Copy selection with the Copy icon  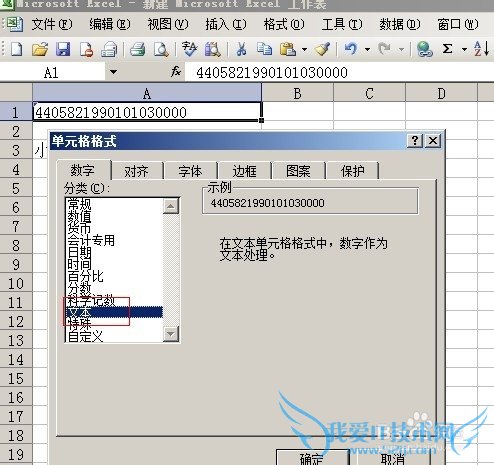[264, 49]
